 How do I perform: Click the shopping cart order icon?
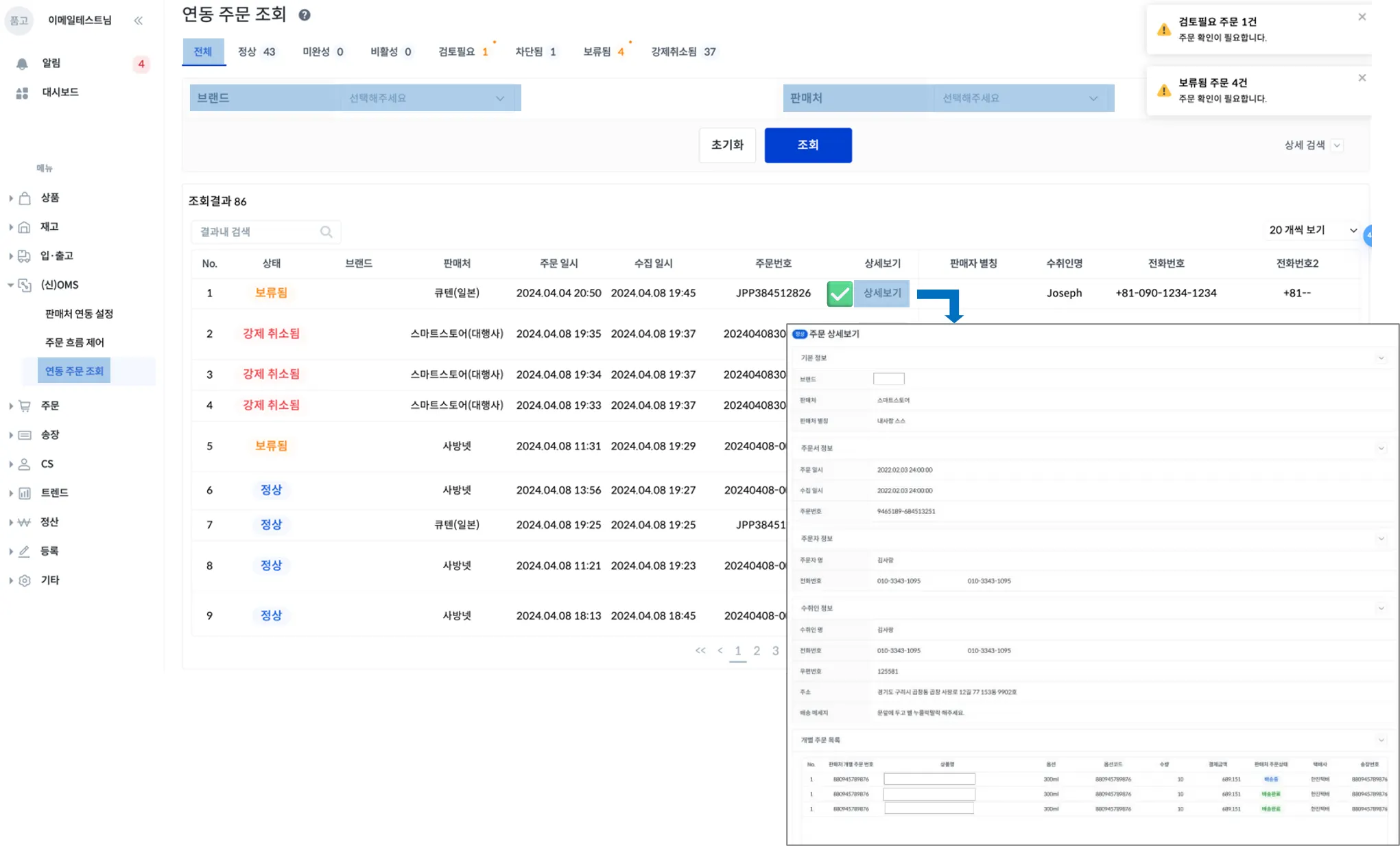coord(25,406)
